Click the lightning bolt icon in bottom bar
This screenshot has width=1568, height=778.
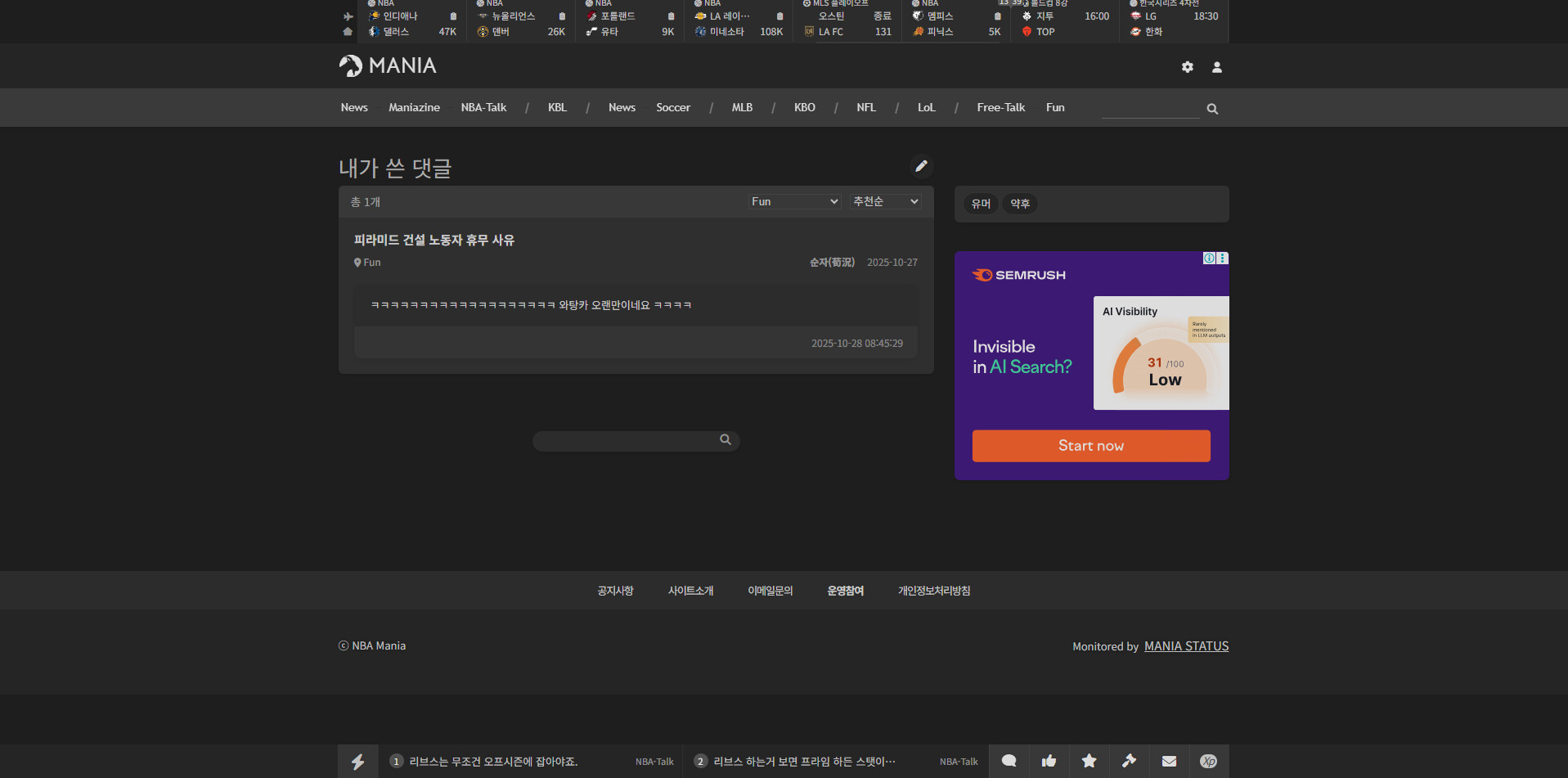click(358, 762)
